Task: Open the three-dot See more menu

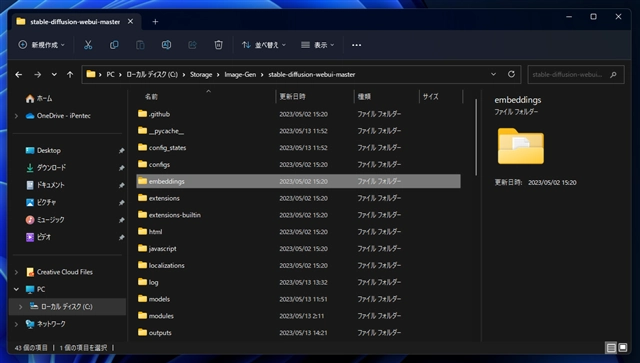Action: tap(356, 45)
